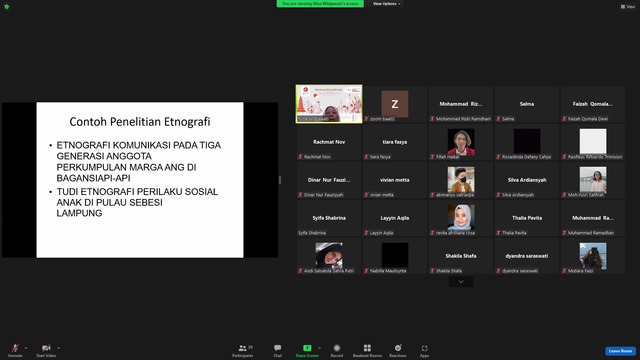This screenshot has width=640, height=360.
Task: Click the muted mic icon beside zoom baa02
Action: [366, 119]
